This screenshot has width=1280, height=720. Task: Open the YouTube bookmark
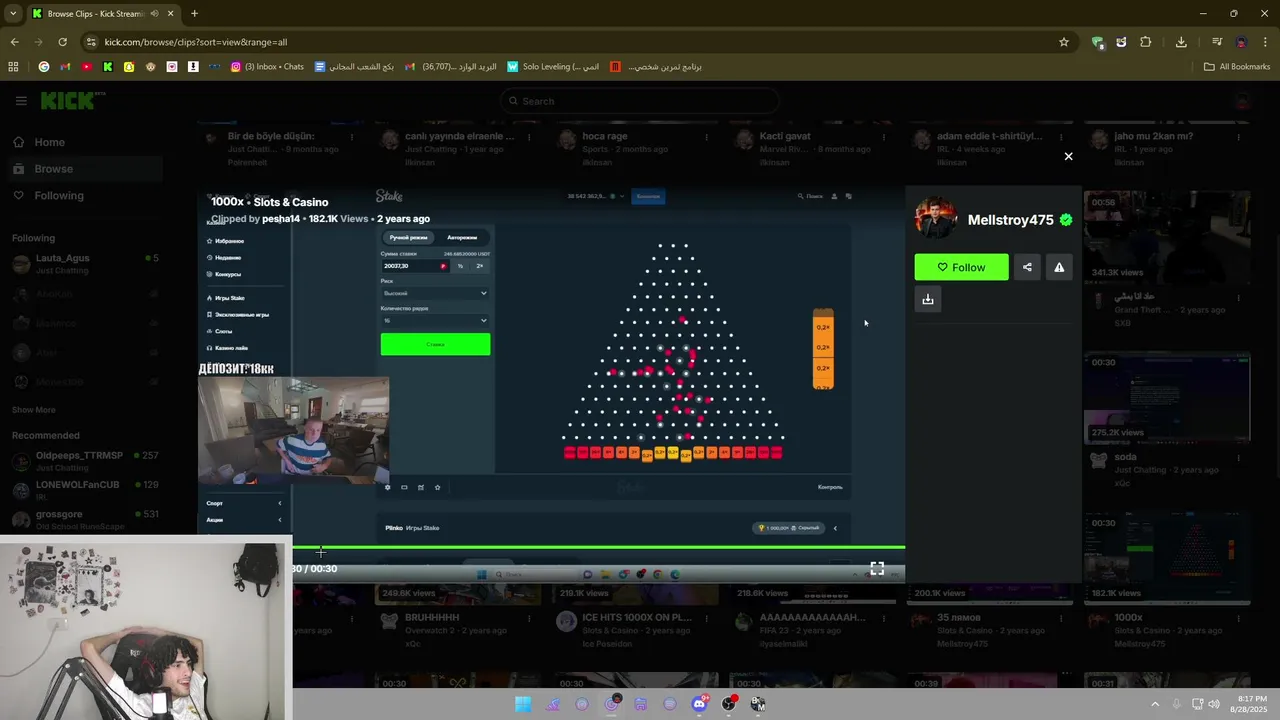[x=86, y=67]
